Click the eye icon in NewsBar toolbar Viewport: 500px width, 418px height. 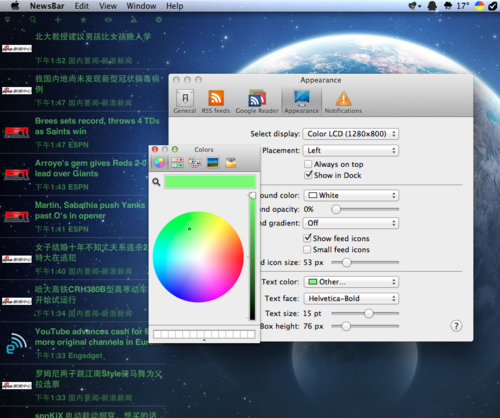coord(108,20)
